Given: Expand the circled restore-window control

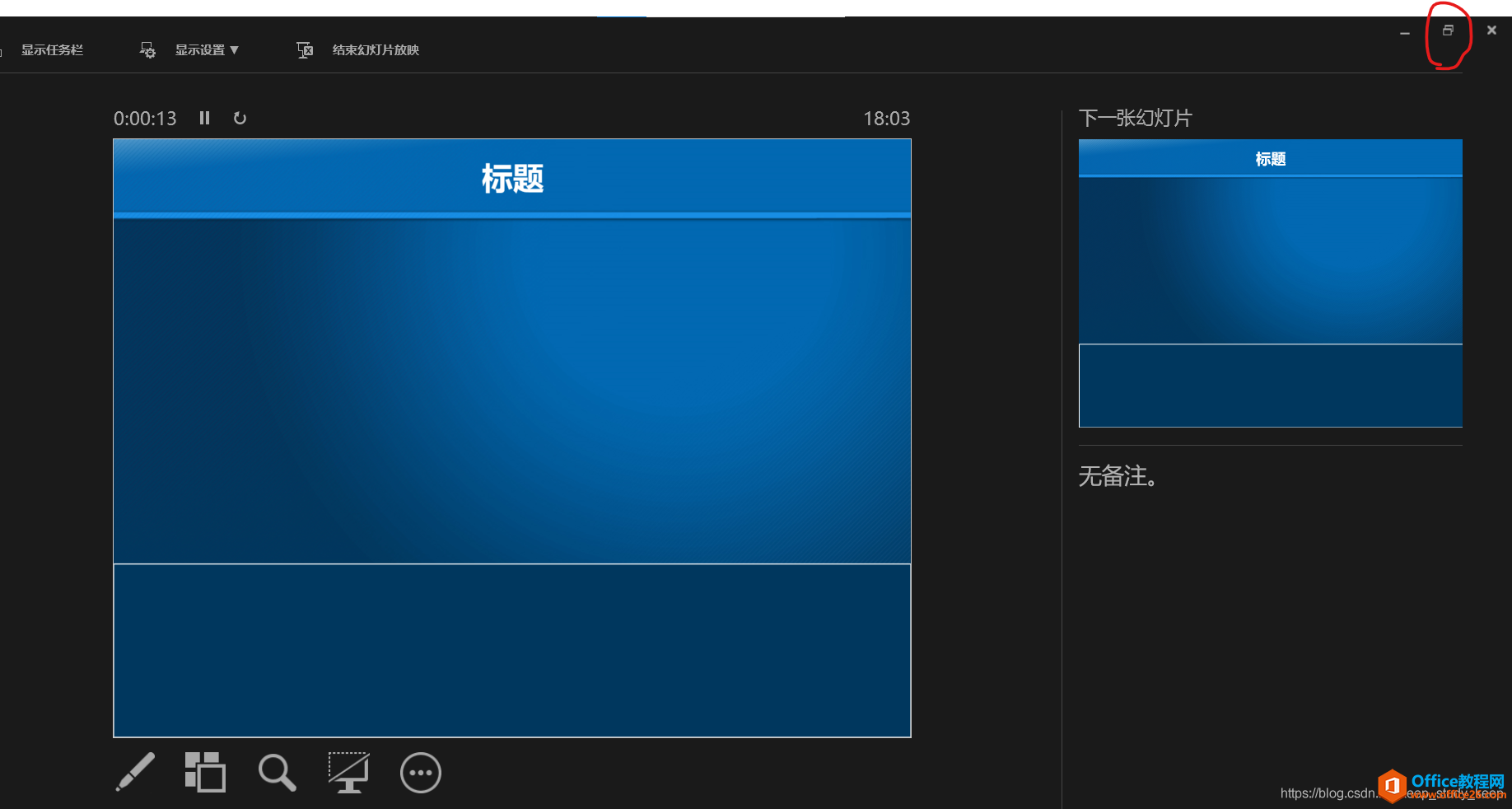Looking at the screenshot, I should tap(1448, 30).
